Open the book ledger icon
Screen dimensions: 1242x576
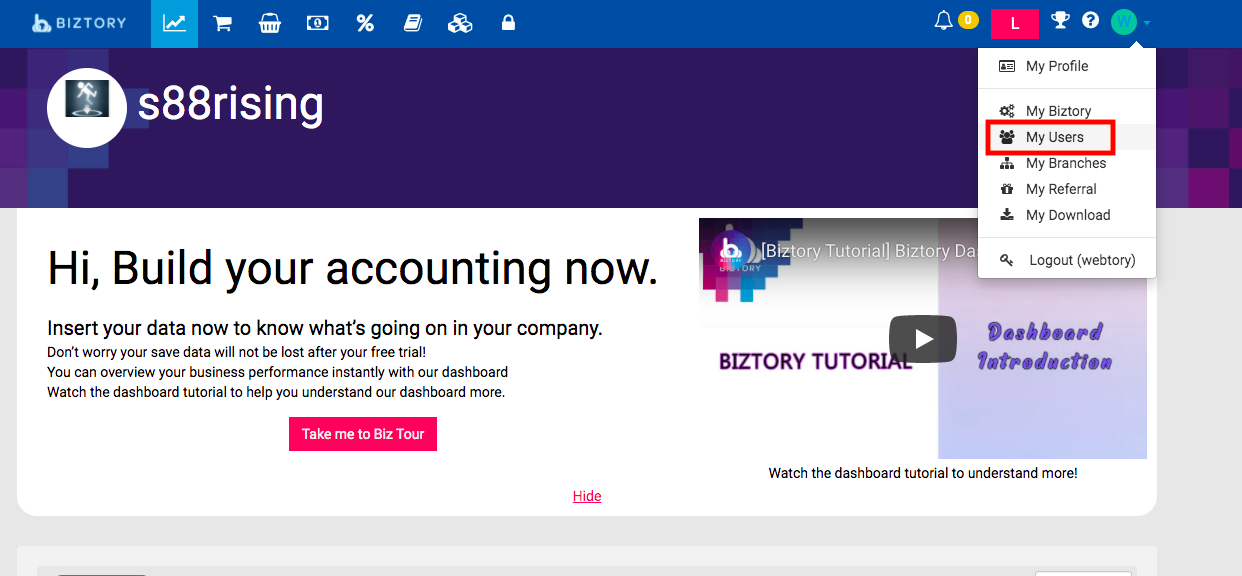pyautogui.click(x=412, y=23)
